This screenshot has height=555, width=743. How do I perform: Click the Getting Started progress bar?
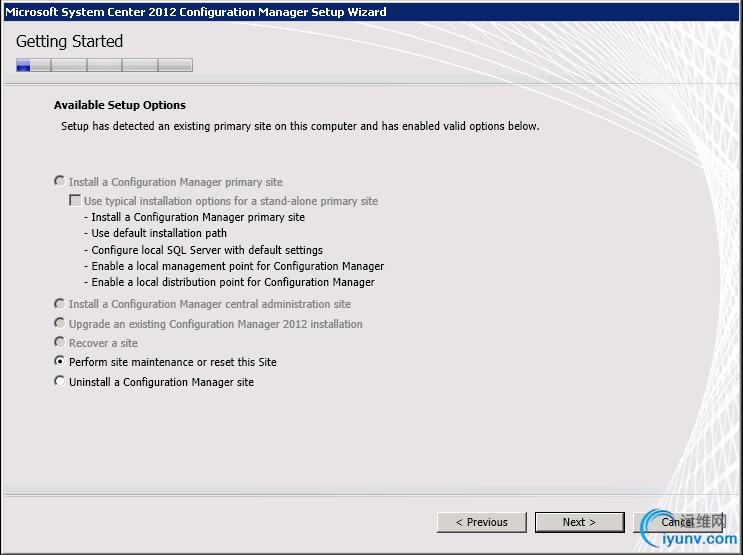click(x=104, y=65)
